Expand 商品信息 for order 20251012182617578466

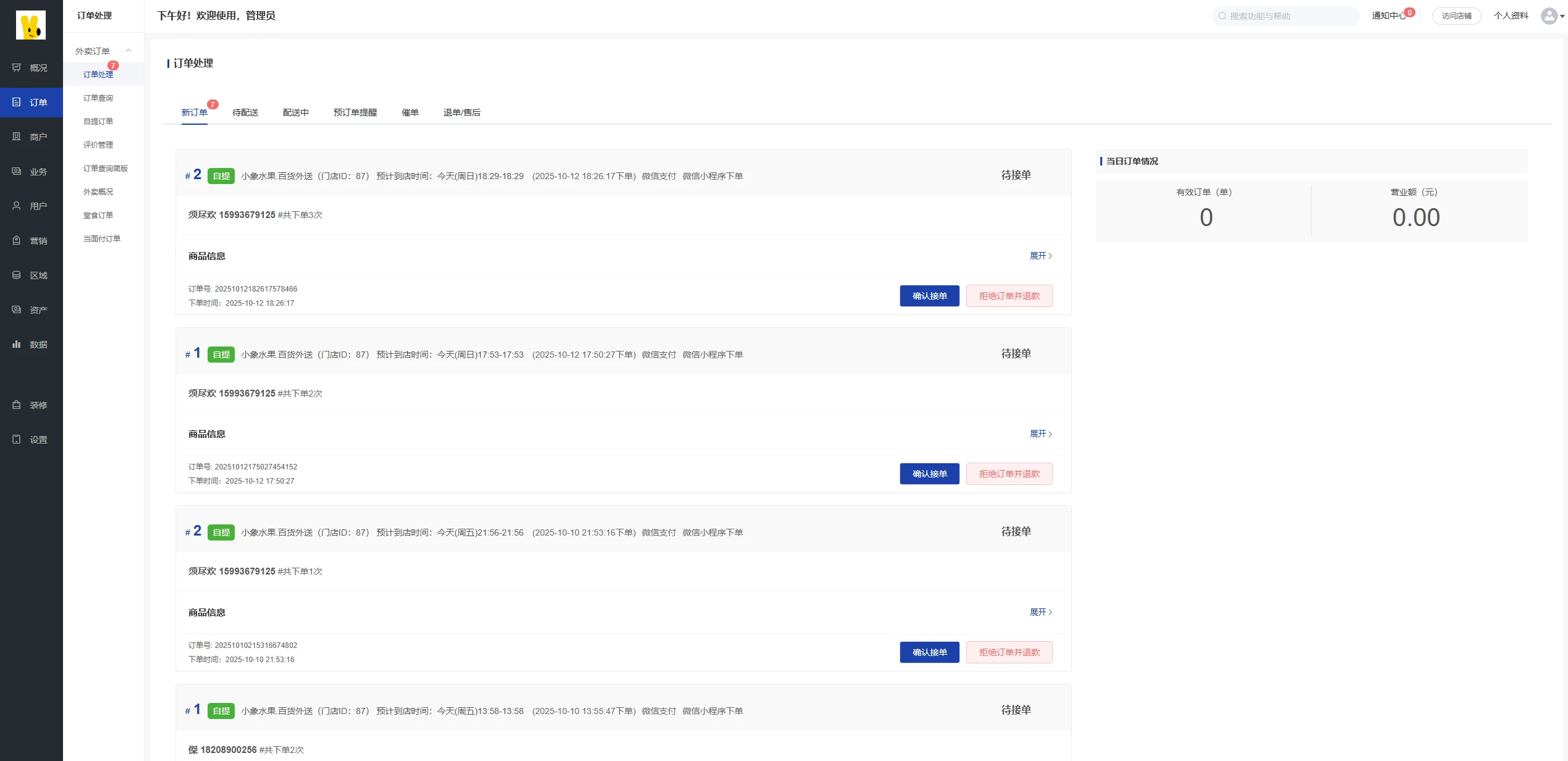(x=1040, y=256)
